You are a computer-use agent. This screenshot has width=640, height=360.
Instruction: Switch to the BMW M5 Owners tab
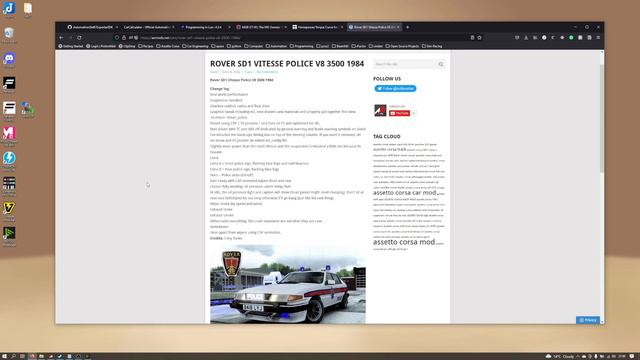click(x=260, y=27)
